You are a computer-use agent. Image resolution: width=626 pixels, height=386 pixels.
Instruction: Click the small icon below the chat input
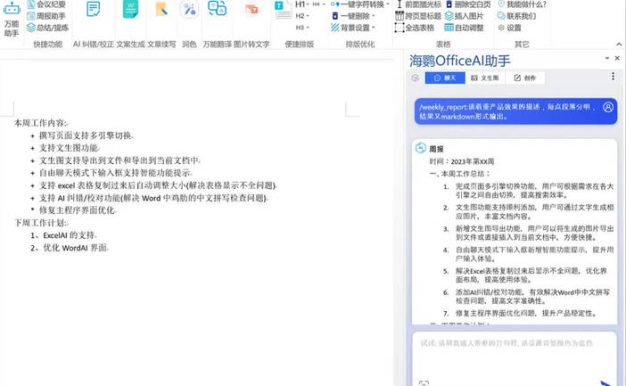pyautogui.click(x=424, y=383)
